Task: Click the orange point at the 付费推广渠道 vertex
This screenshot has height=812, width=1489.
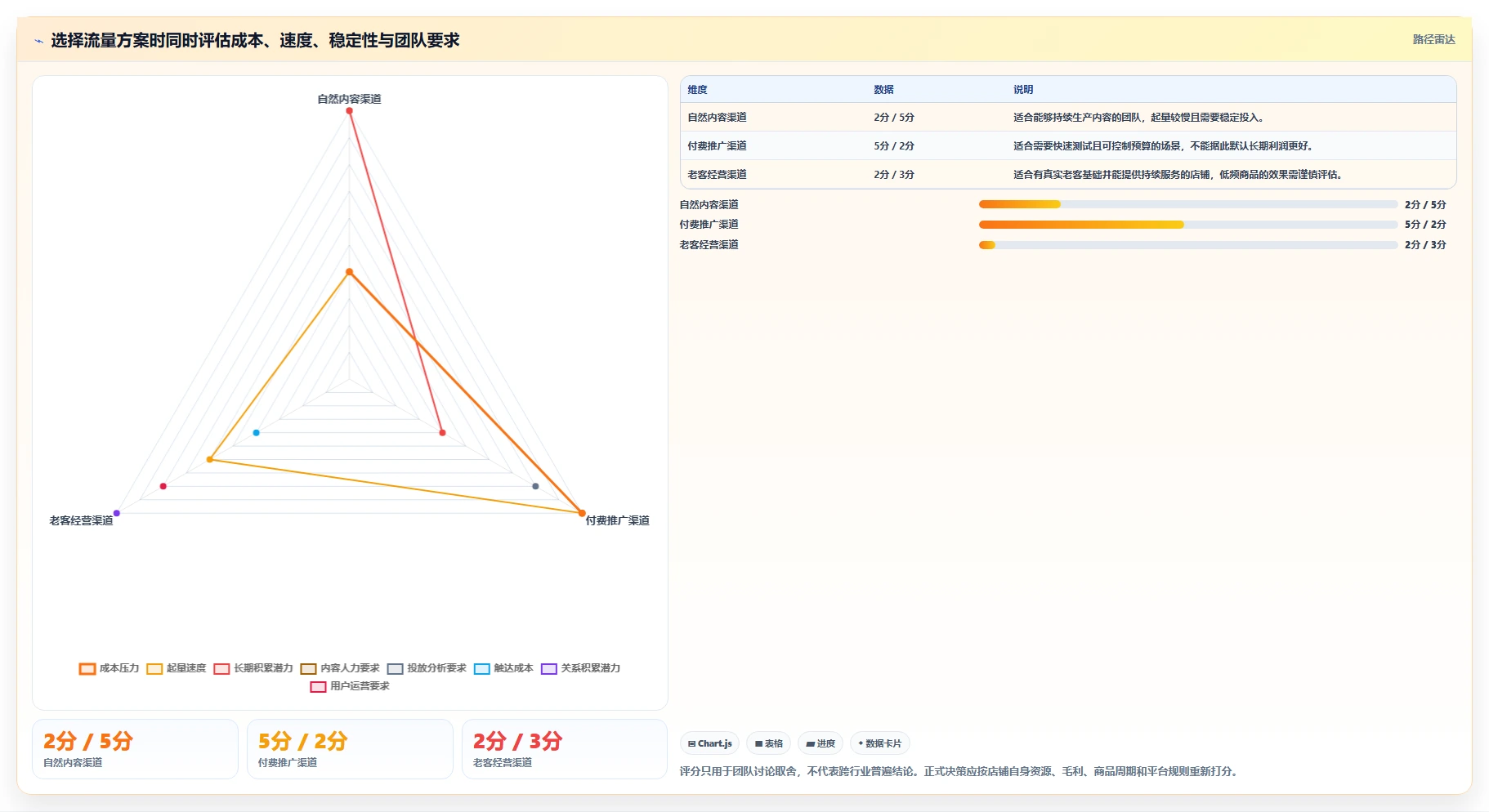Action: click(x=582, y=513)
